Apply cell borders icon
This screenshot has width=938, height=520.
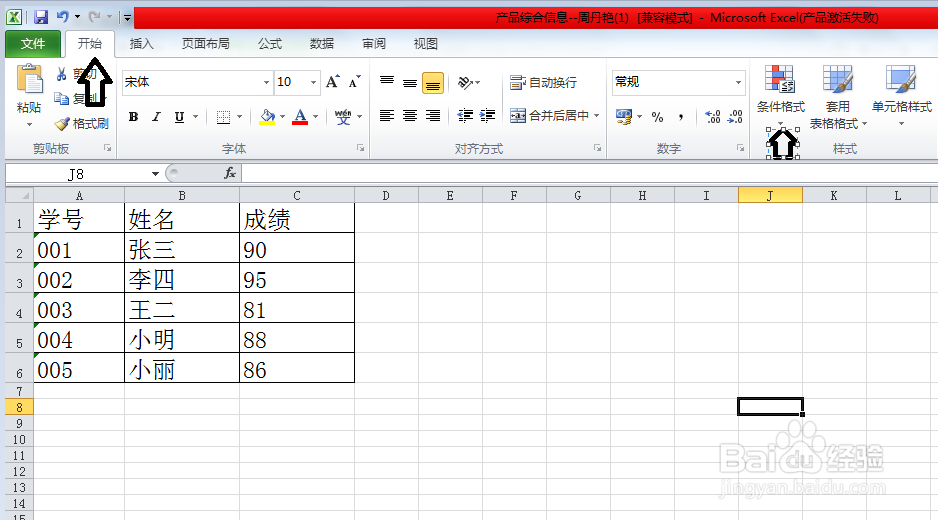pos(223,117)
